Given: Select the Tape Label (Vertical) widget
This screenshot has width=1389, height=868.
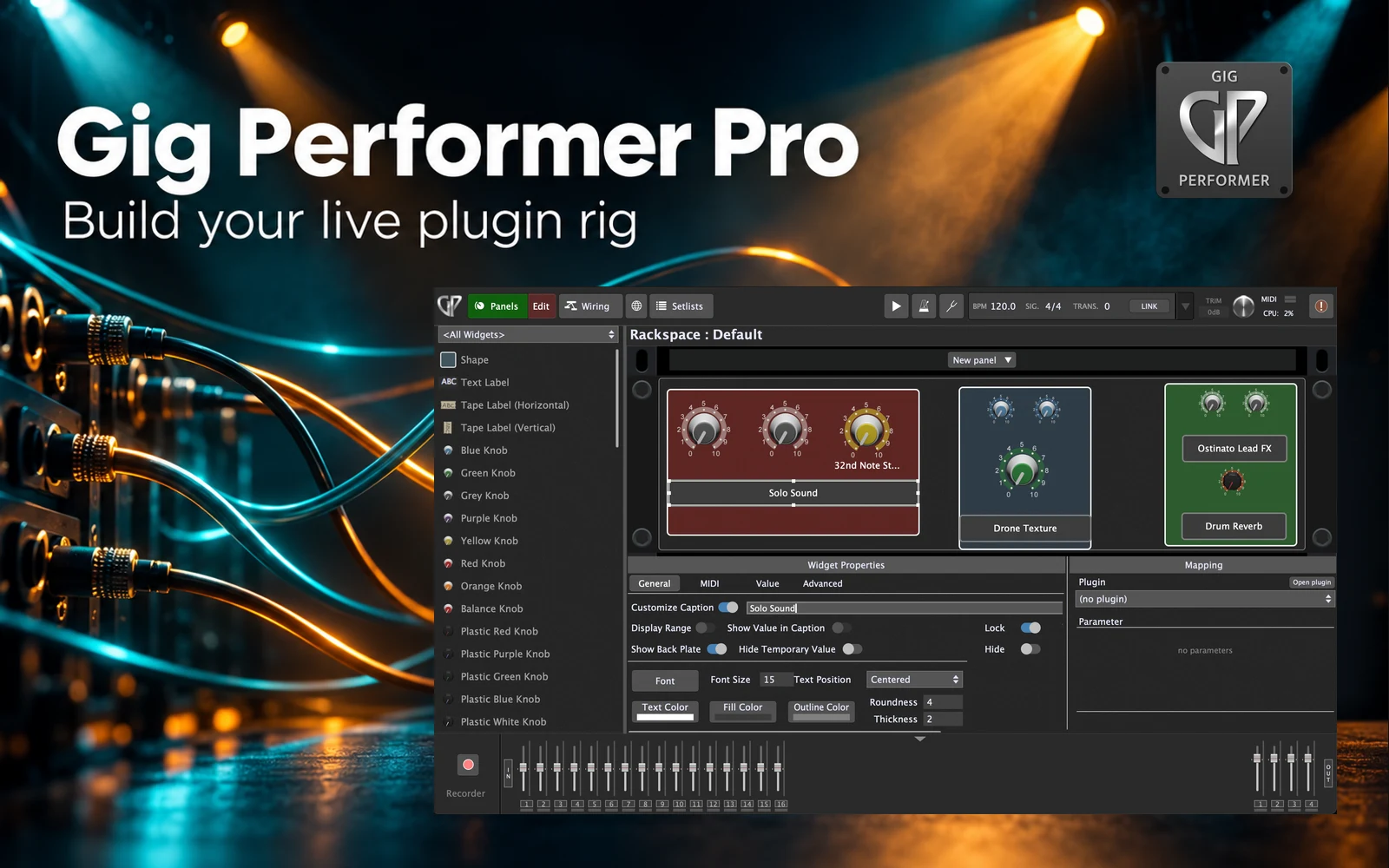Looking at the screenshot, I should 498,428.
